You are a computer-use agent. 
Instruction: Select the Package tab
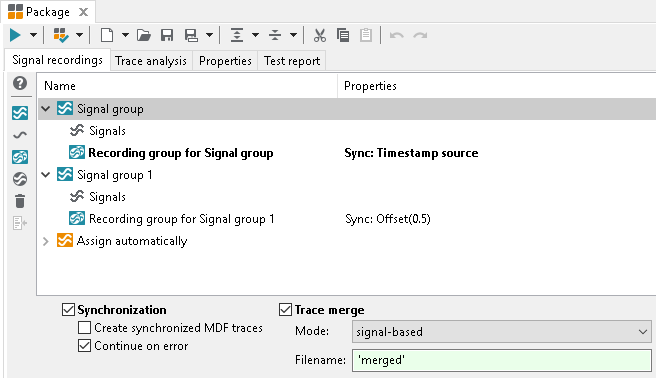(x=48, y=12)
